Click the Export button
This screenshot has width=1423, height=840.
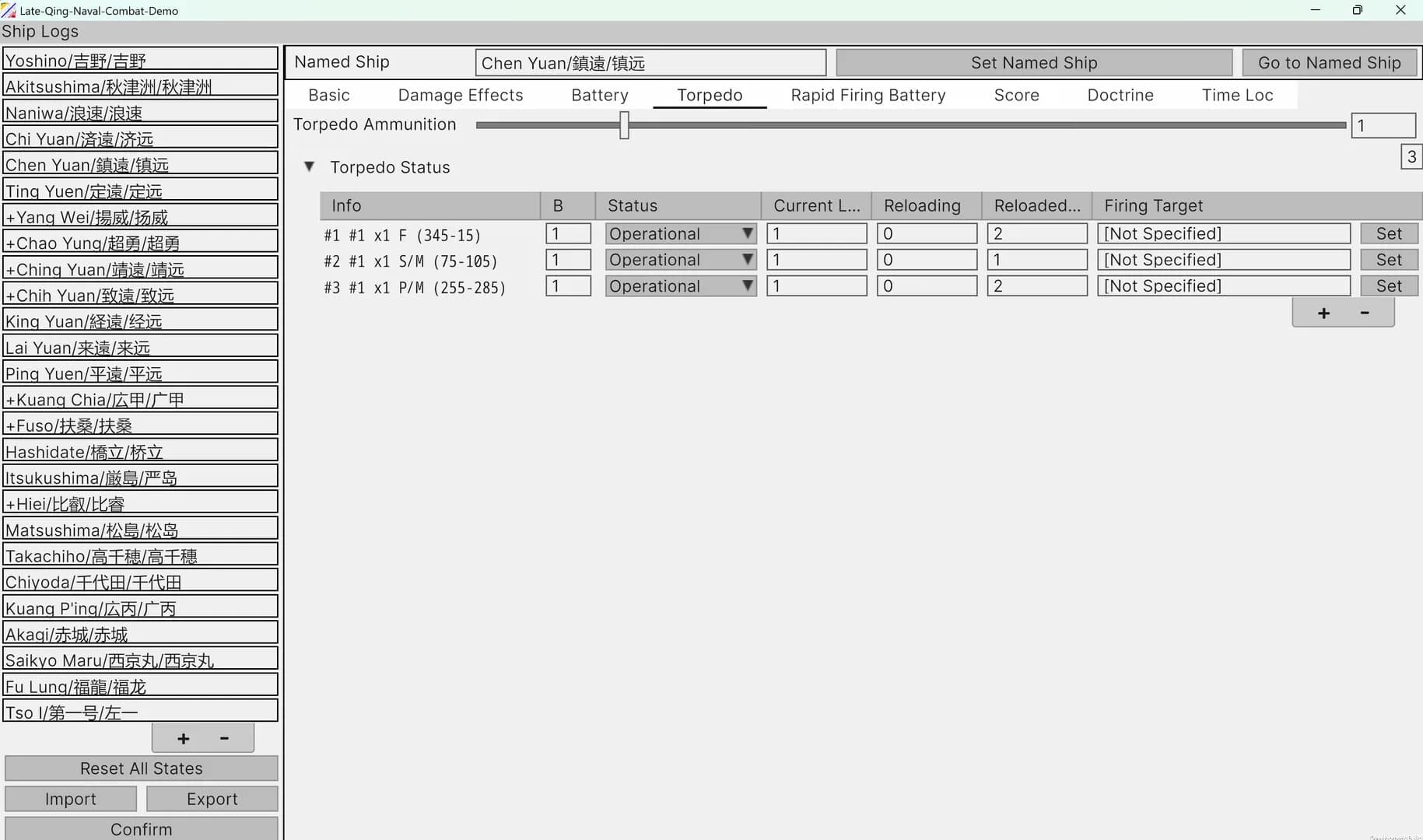(212, 799)
